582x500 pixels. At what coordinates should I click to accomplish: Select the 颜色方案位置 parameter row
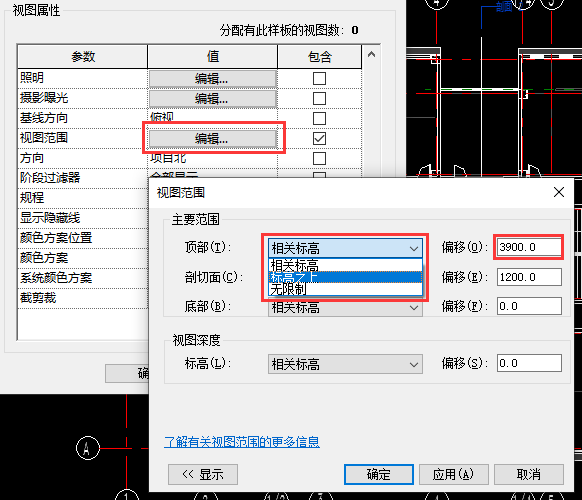coord(83,238)
